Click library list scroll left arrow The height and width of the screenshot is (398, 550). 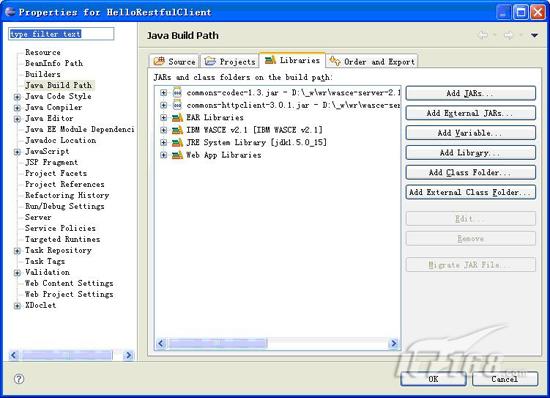[x=161, y=343]
